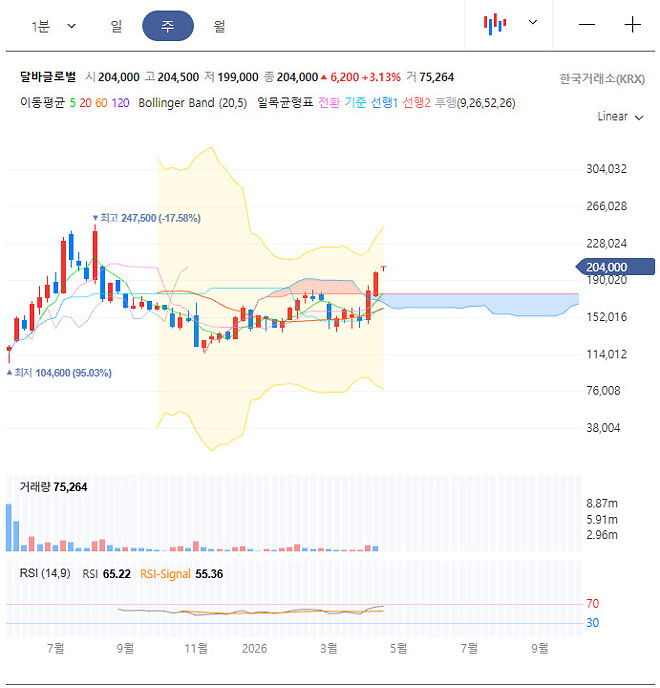Expand the chart type dropdown arrow

[x=533, y=22]
